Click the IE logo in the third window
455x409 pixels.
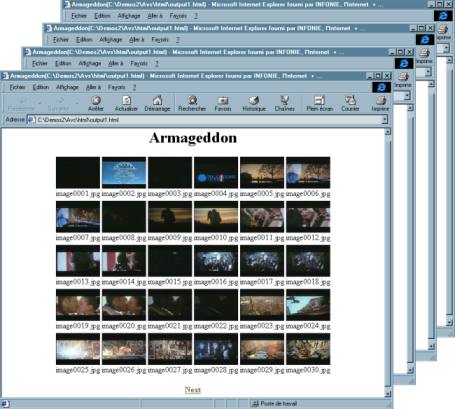pyautogui.click(x=425, y=40)
